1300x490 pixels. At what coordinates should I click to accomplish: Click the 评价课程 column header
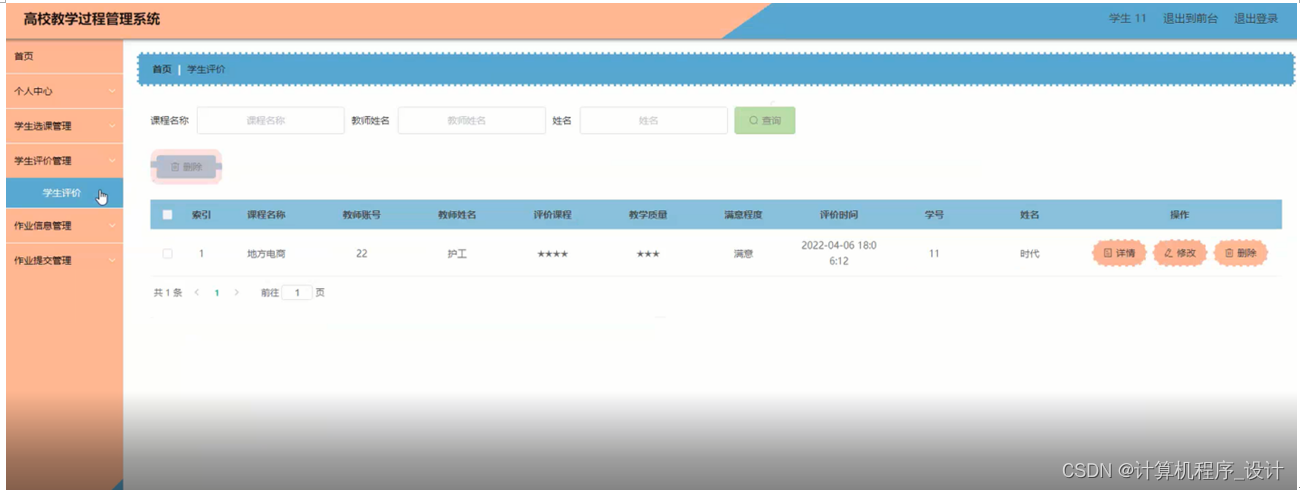tap(552, 215)
